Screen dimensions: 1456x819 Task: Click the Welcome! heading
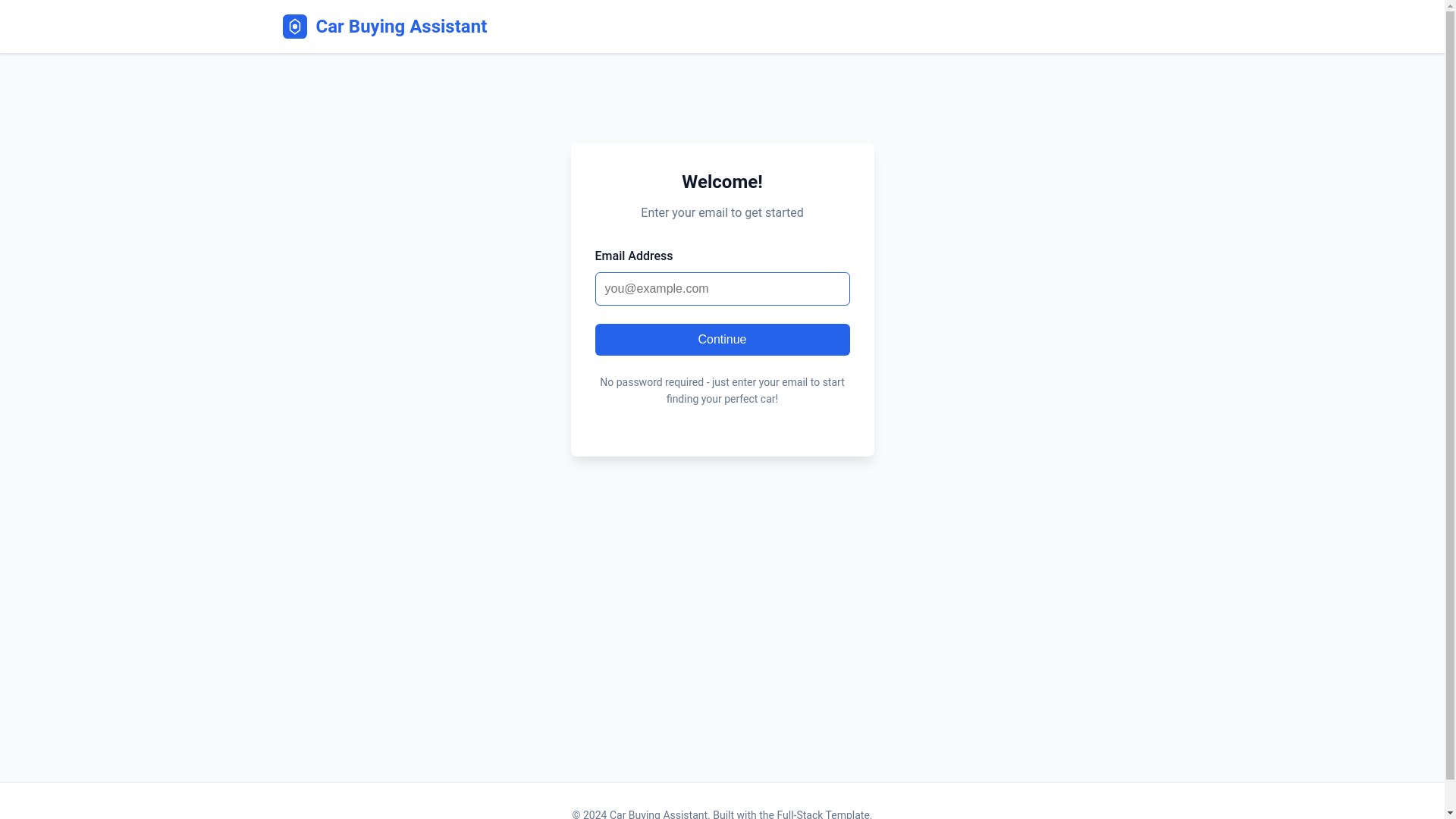tap(722, 182)
